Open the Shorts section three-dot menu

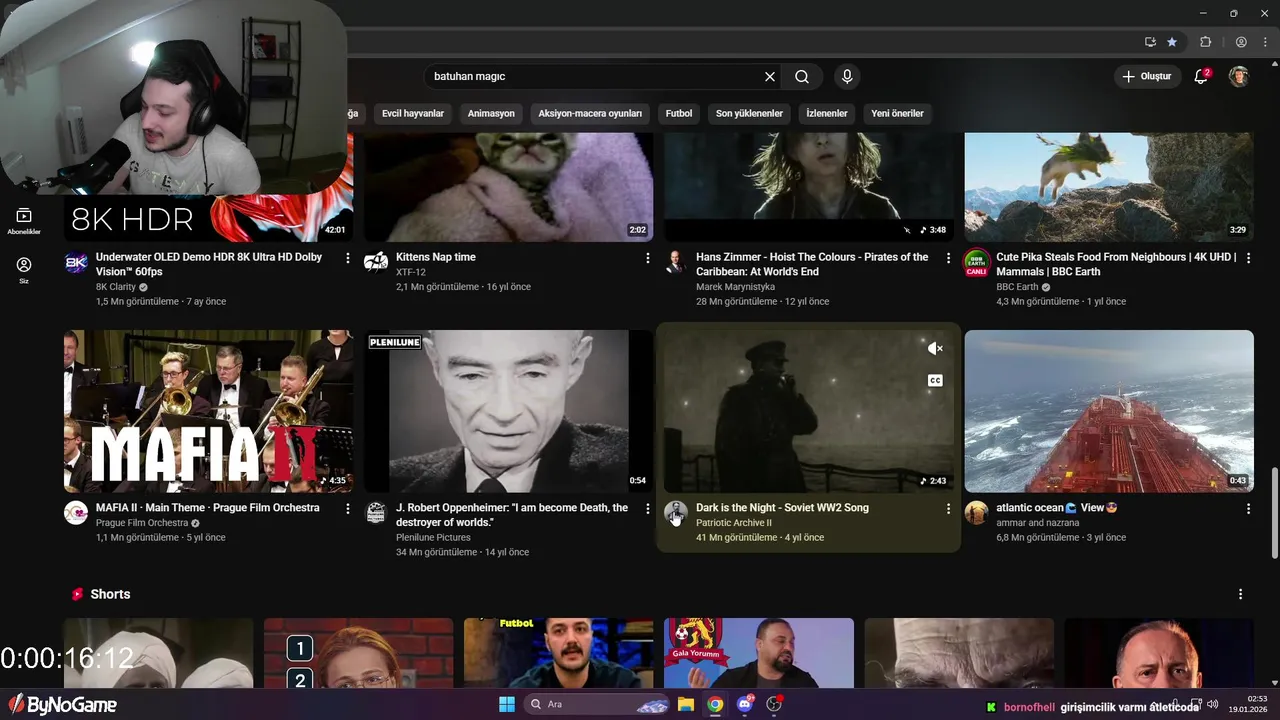(x=1241, y=594)
